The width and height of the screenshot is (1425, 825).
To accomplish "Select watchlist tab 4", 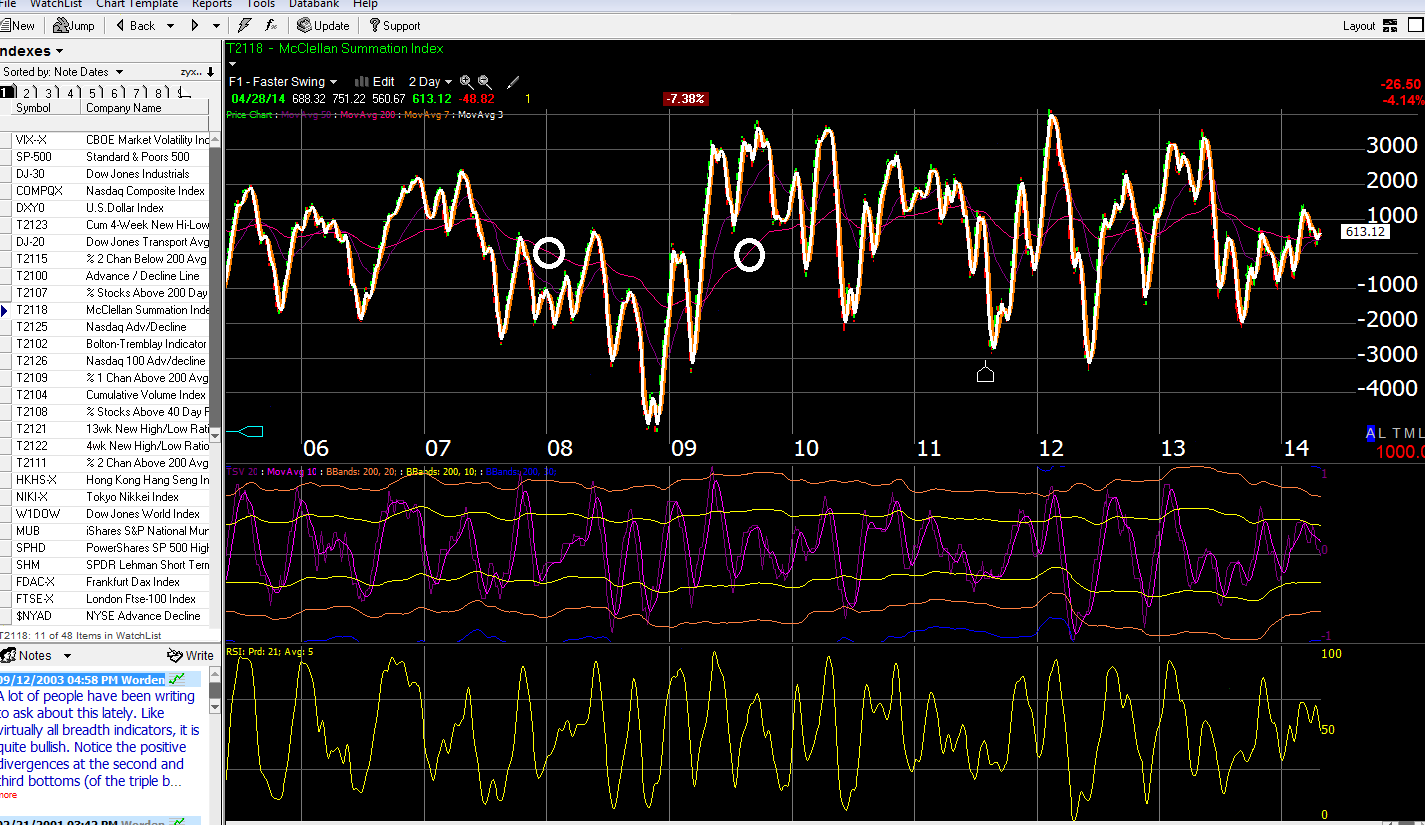I will (x=70, y=93).
